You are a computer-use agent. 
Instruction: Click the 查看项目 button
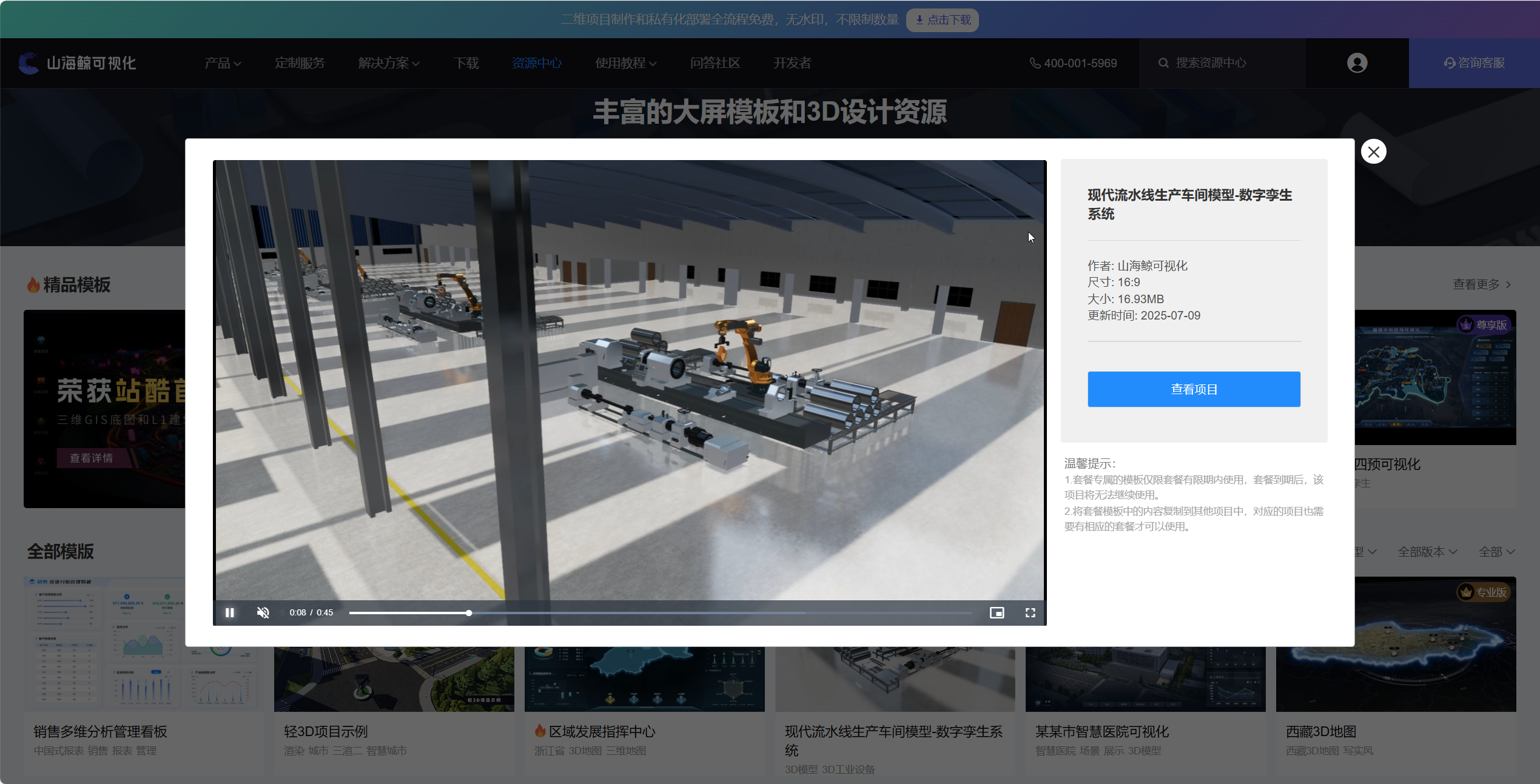point(1193,389)
